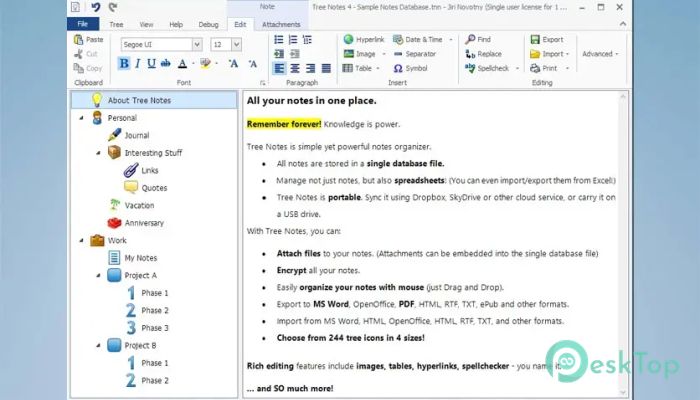Click the note editor scroll-up arrow
This screenshot has width=700, height=400.
623,96
